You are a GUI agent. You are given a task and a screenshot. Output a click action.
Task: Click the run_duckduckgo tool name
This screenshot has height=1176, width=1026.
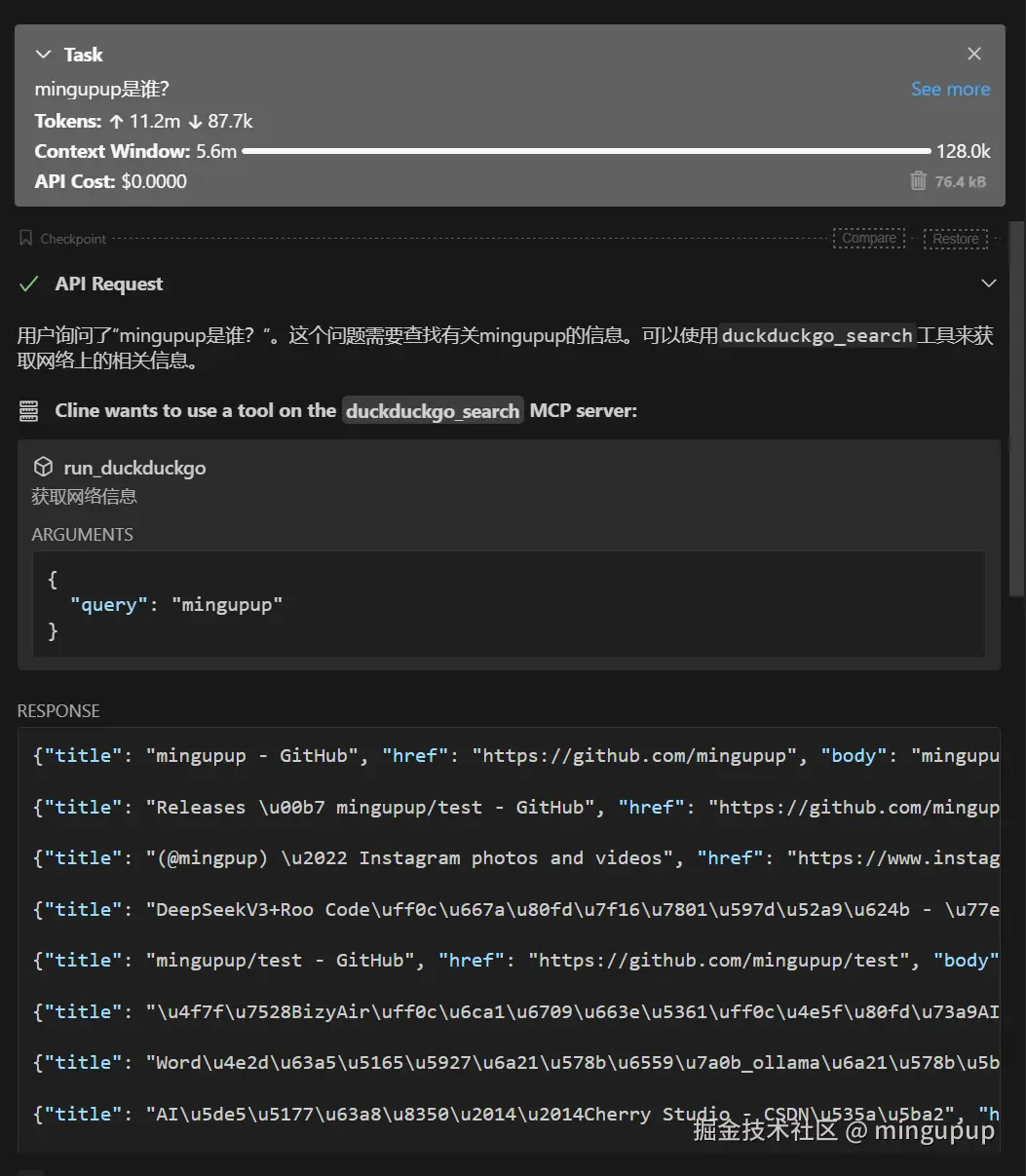click(134, 468)
